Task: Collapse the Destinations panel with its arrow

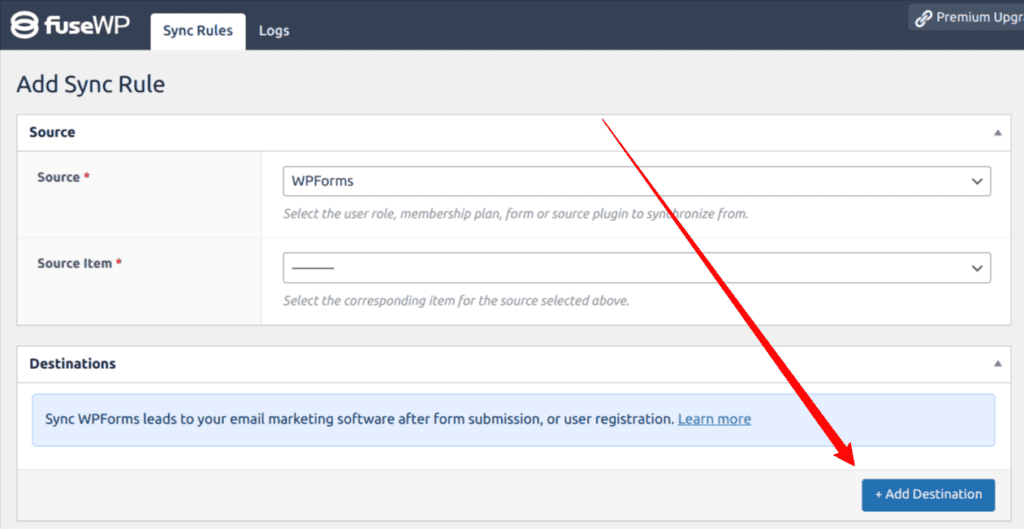Action: coord(997,364)
